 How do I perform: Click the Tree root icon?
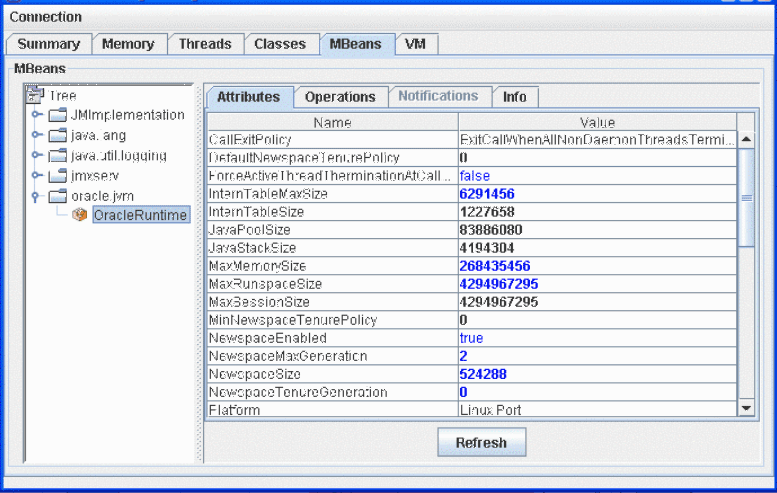35,94
